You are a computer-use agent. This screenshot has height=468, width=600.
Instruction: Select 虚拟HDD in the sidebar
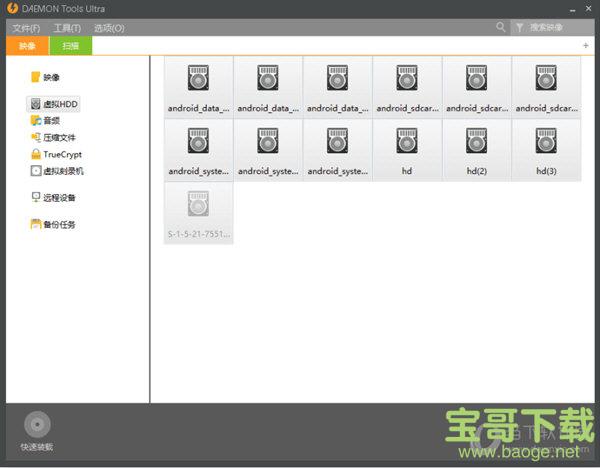point(54,104)
